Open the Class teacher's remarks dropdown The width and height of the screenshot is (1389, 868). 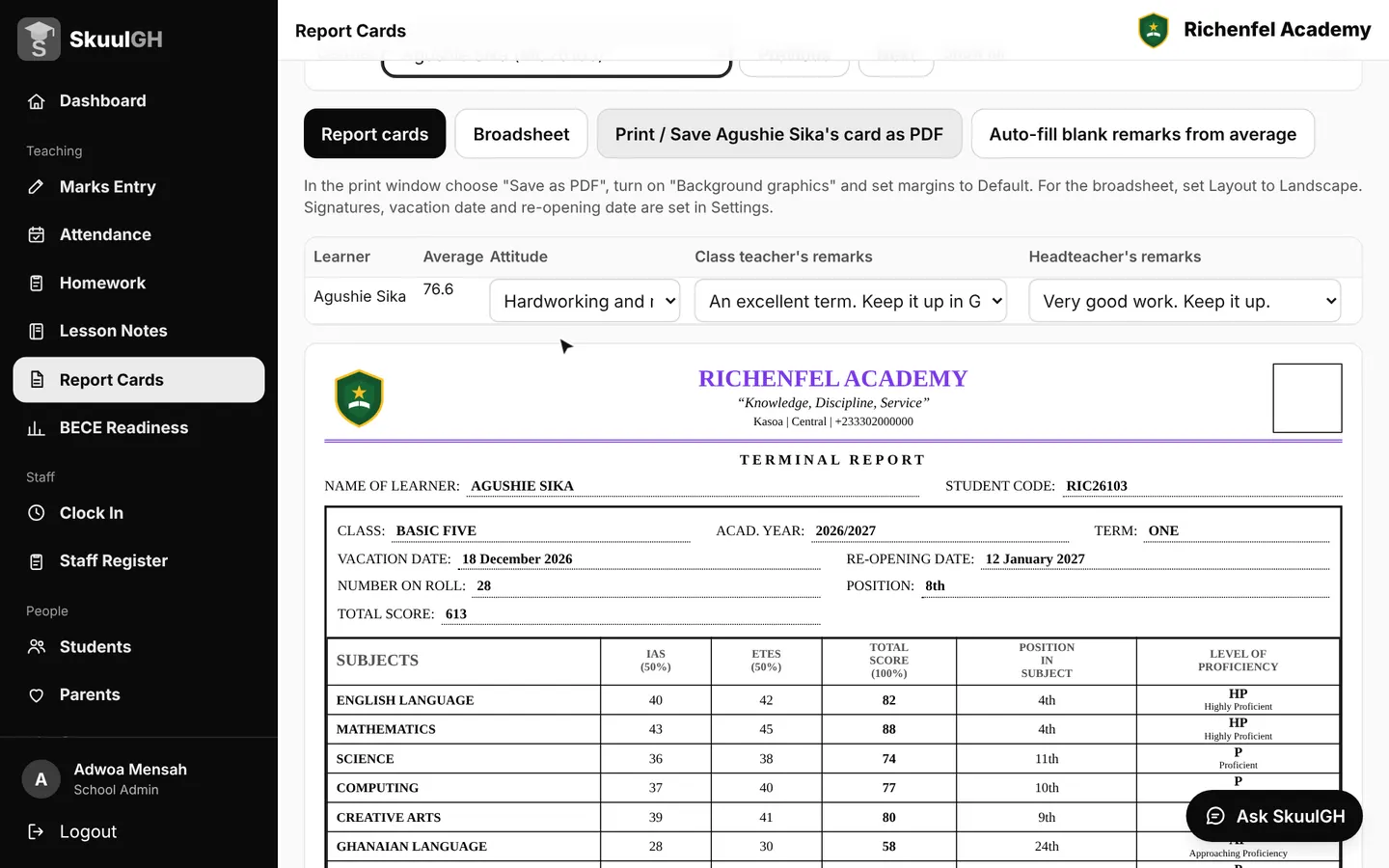point(851,301)
